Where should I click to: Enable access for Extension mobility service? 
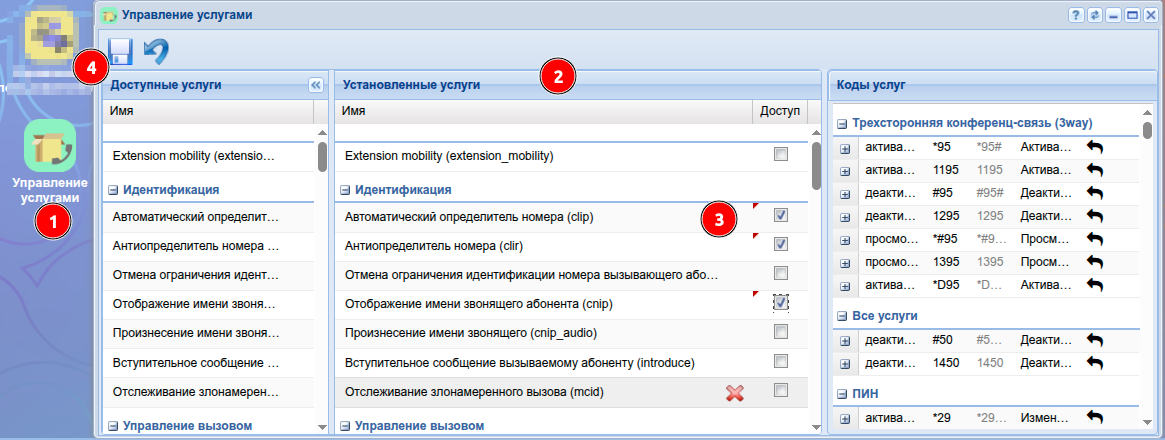click(780, 154)
